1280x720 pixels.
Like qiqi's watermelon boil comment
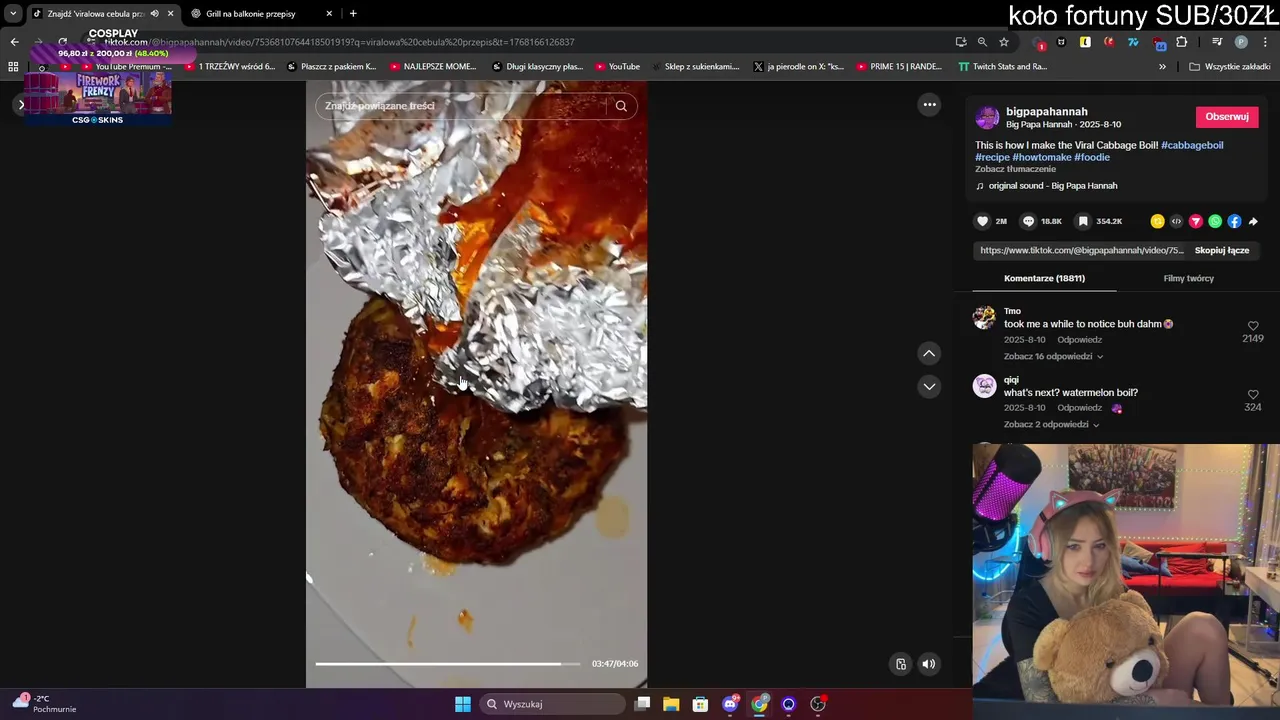[x=1253, y=395]
